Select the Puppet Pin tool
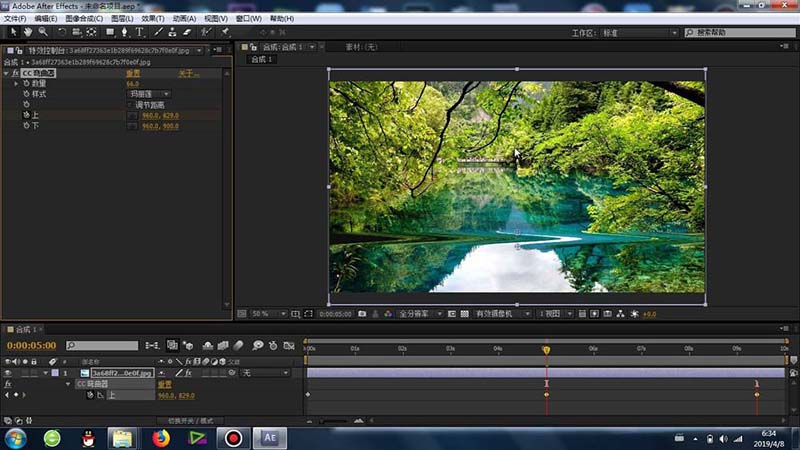Screen dimensions: 800x450 tap(224, 32)
